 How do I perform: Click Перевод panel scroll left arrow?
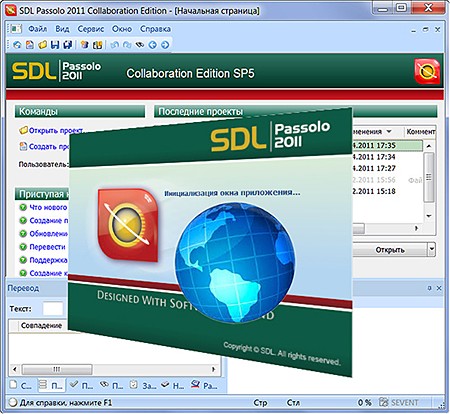14,369
